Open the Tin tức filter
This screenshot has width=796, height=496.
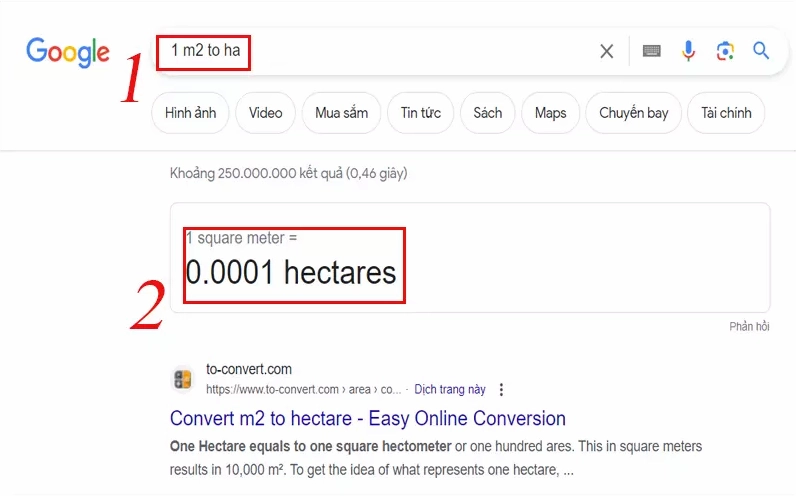click(420, 113)
